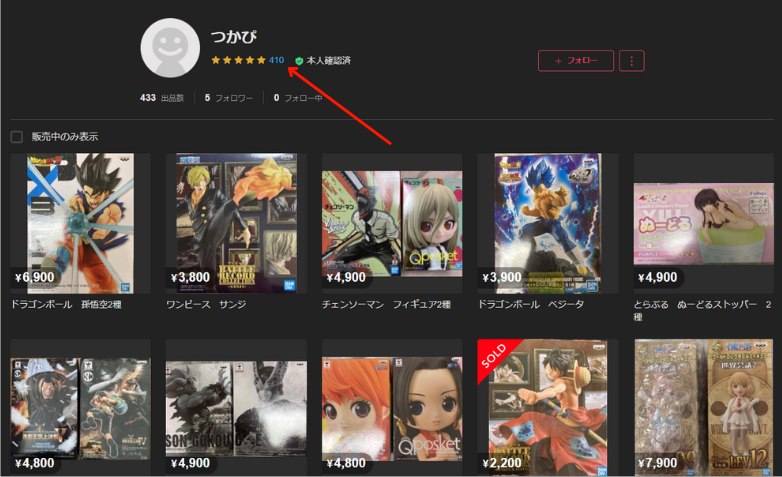
Task: Click the five-star rating icons
Action: [238, 60]
